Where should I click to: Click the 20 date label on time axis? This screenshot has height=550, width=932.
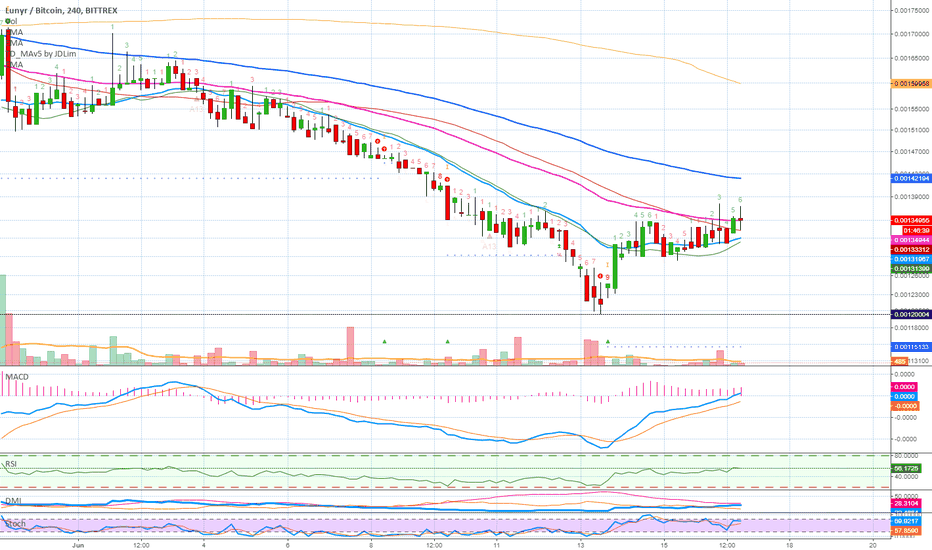pyautogui.click(x=873, y=545)
